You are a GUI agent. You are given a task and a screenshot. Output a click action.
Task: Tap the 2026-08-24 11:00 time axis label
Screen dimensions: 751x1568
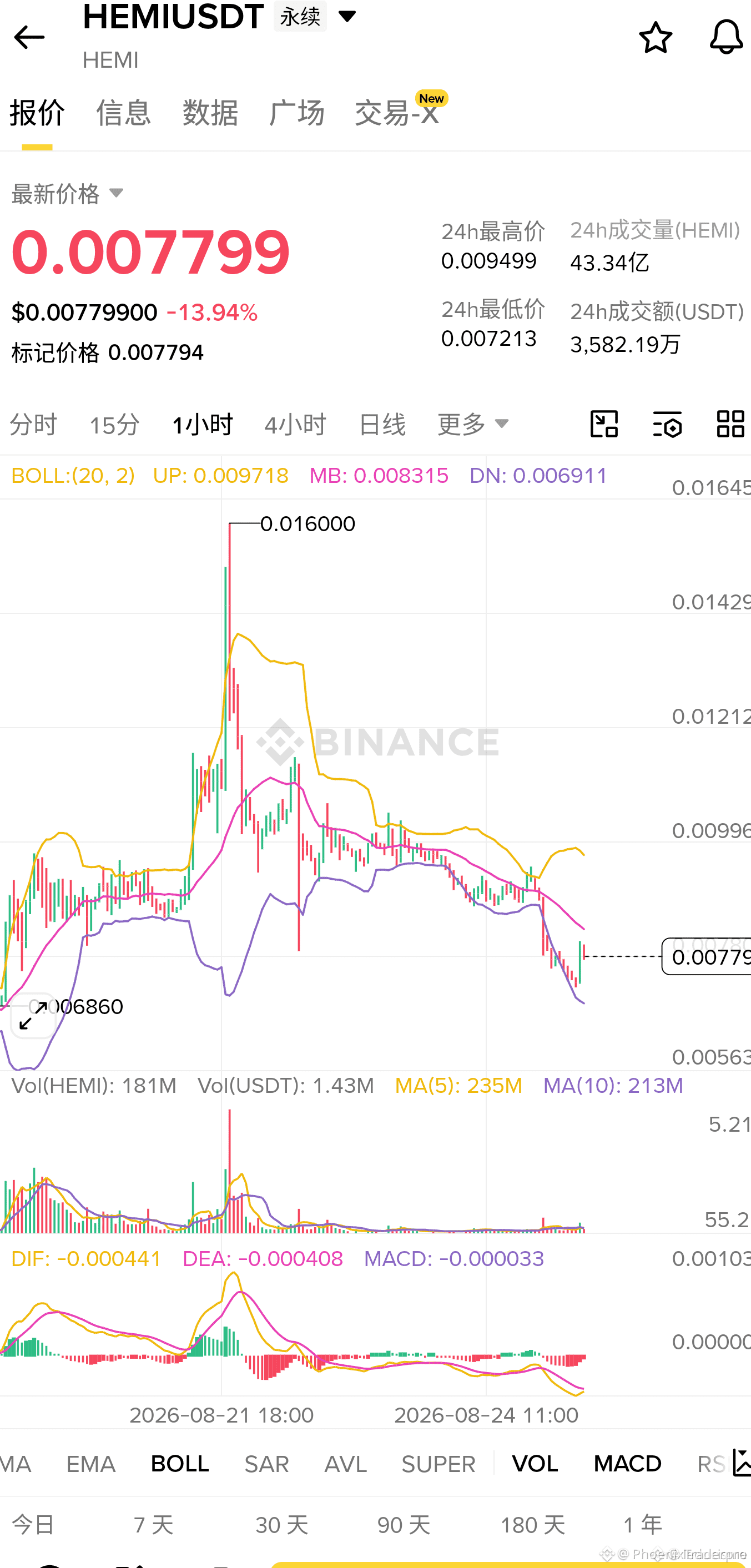pos(486,1415)
